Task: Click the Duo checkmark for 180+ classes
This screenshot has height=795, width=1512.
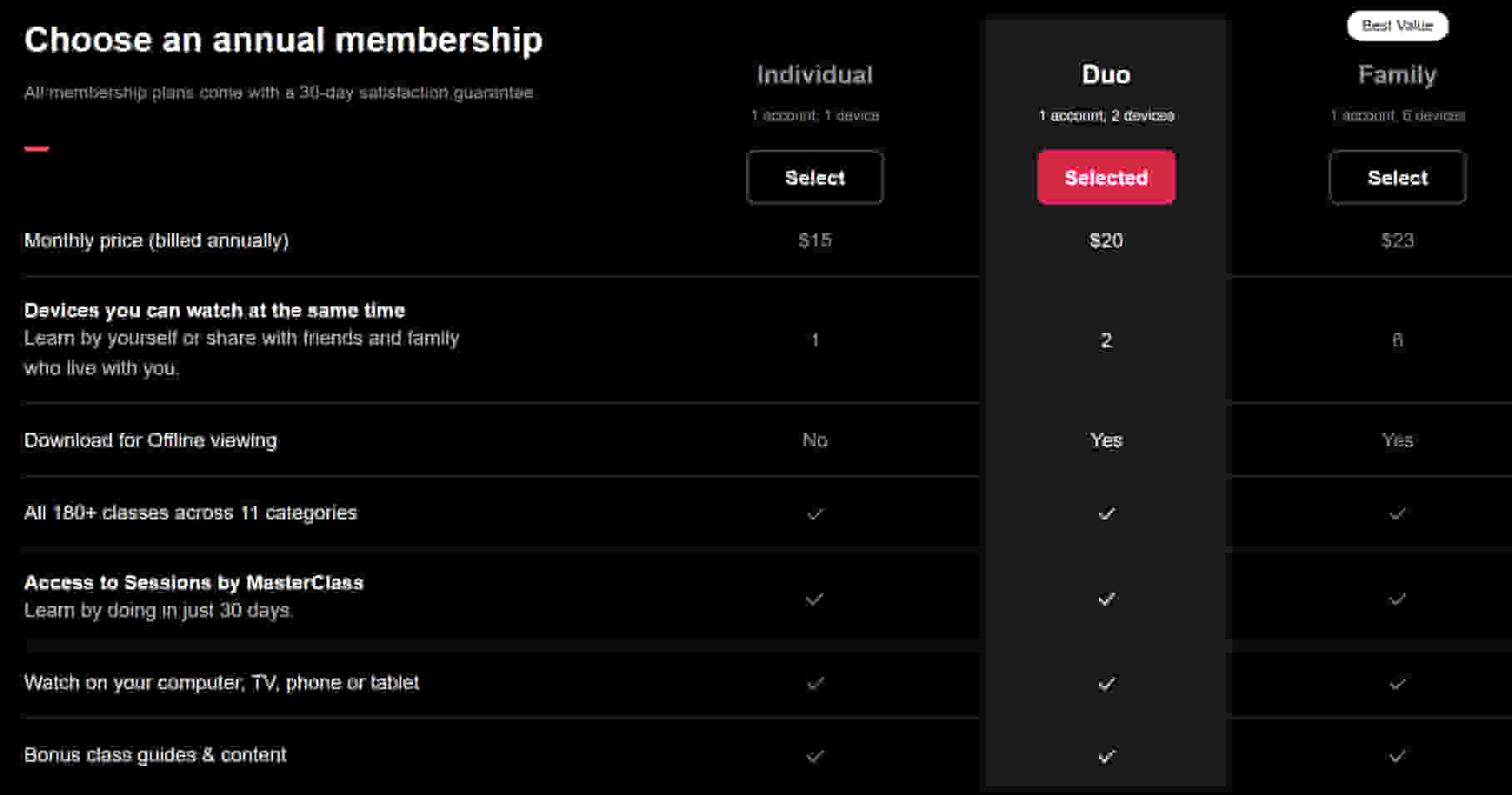Action: click(1106, 514)
